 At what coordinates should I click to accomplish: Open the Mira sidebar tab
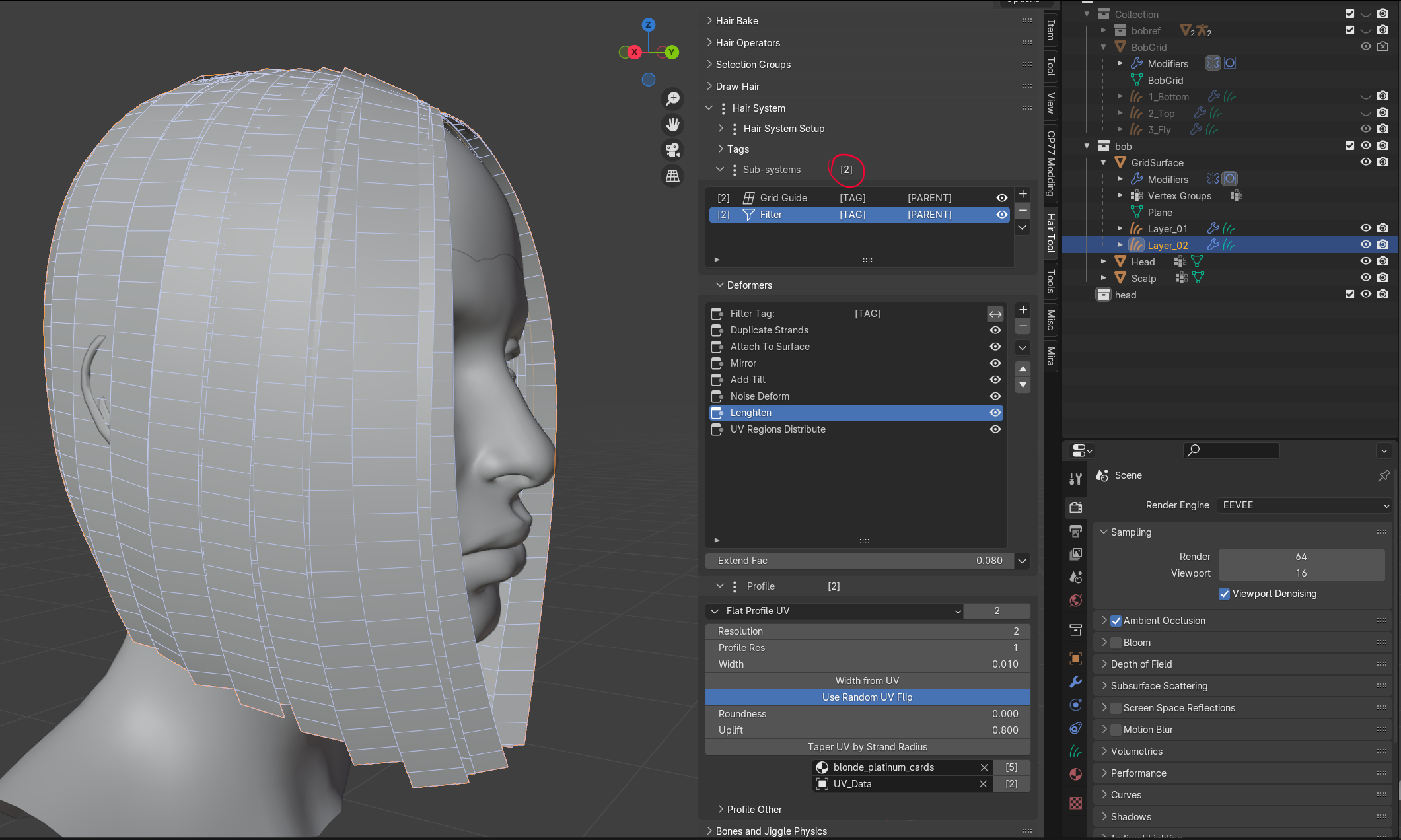pos(1051,357)
